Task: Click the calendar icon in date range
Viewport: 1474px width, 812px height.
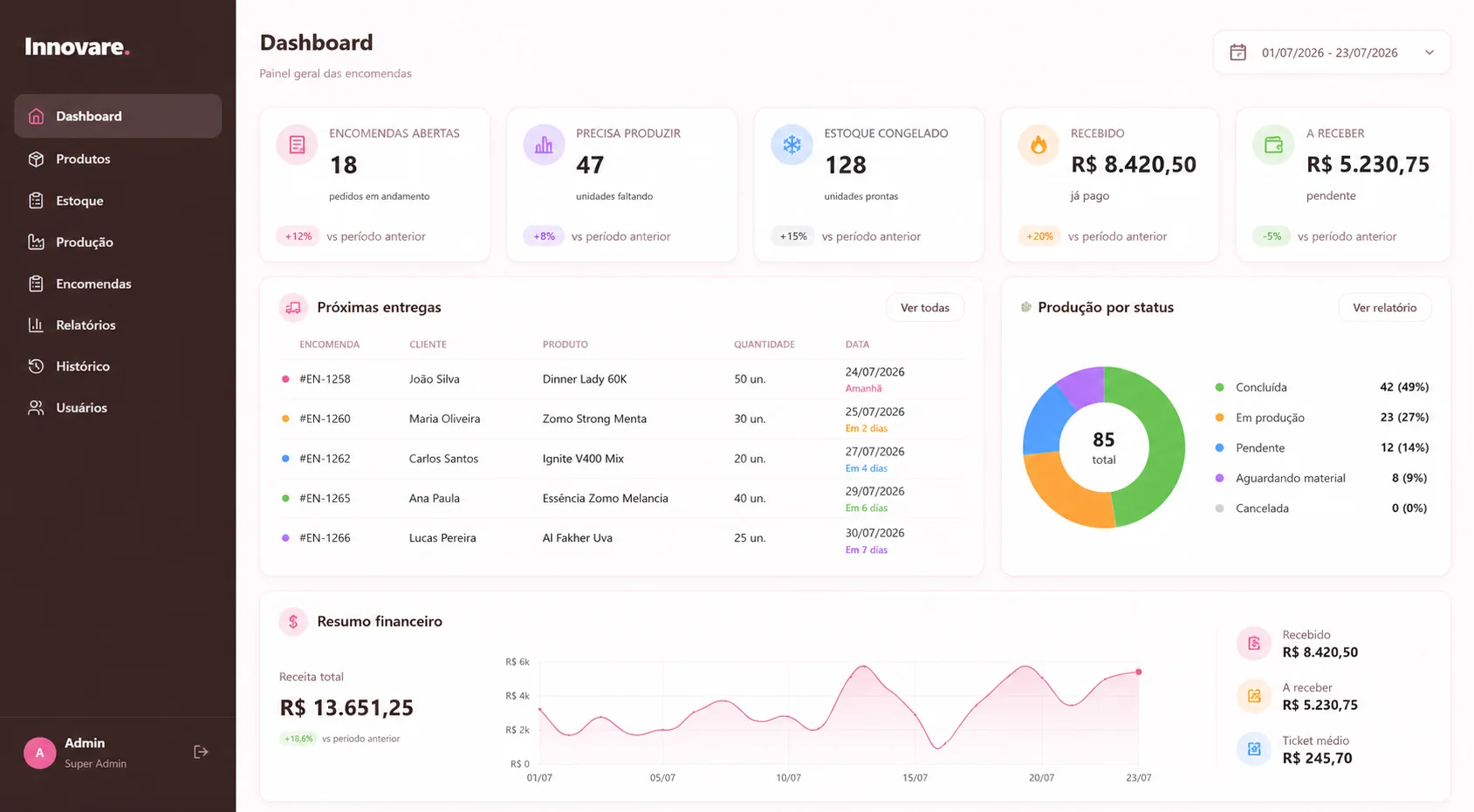Action: [1237, 52]
